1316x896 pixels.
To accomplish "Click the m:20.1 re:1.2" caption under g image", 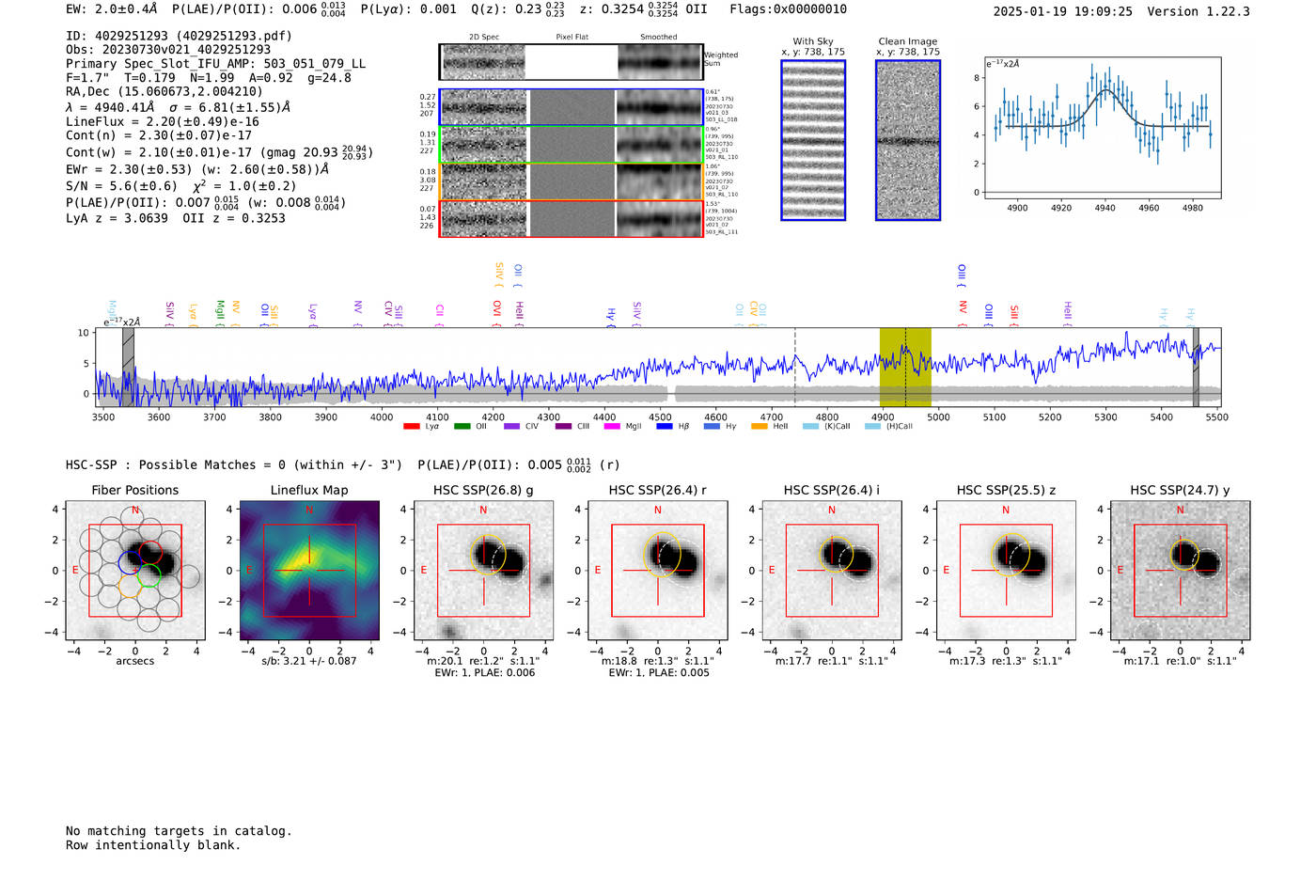I will pos(484,661).
